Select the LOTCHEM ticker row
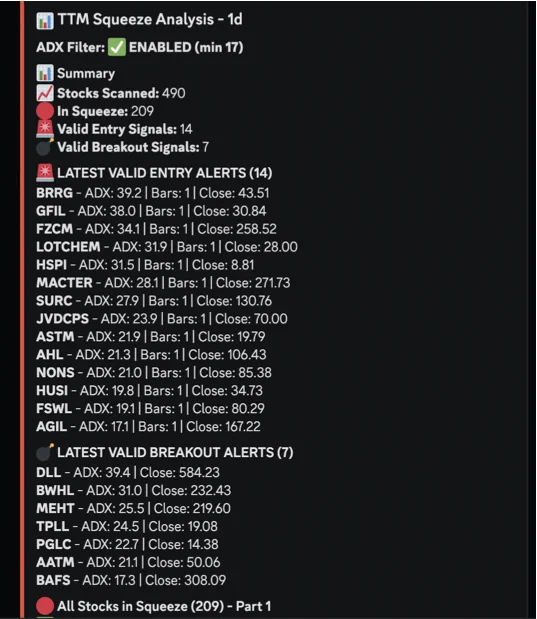537x619 pixels. pyautogui.click(x=167, y=247)
